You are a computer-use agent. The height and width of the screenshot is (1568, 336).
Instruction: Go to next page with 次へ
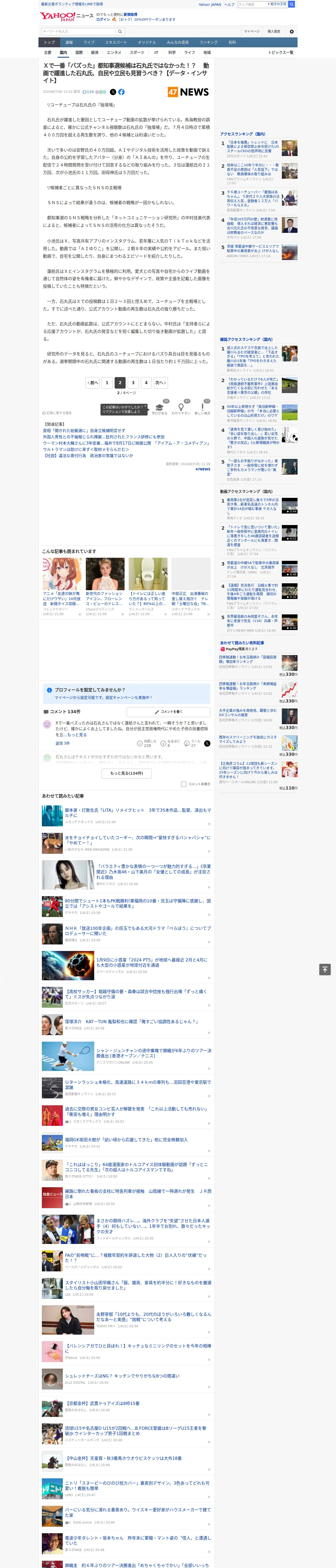click(x=160, y=383)
